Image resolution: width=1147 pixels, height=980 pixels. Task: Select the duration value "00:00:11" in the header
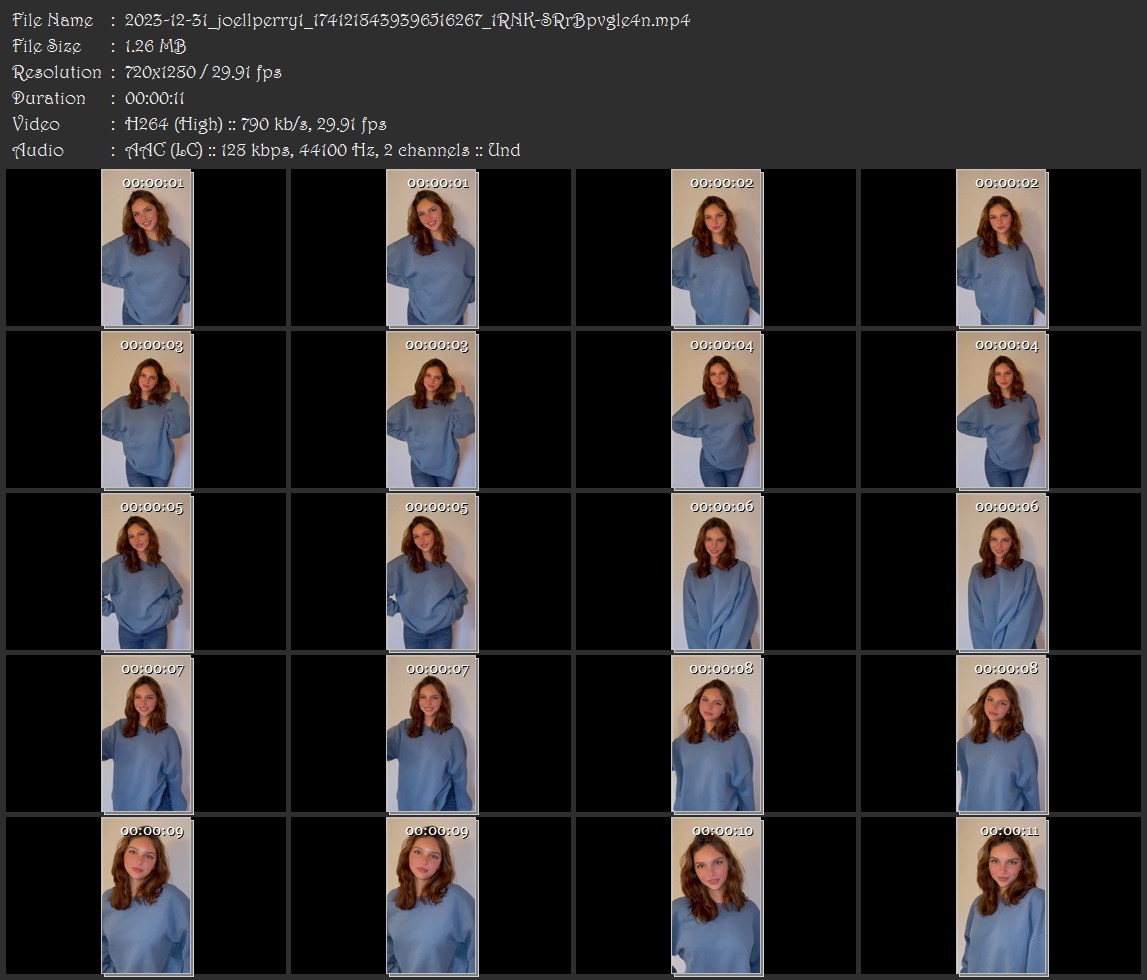tap(154, 98)
